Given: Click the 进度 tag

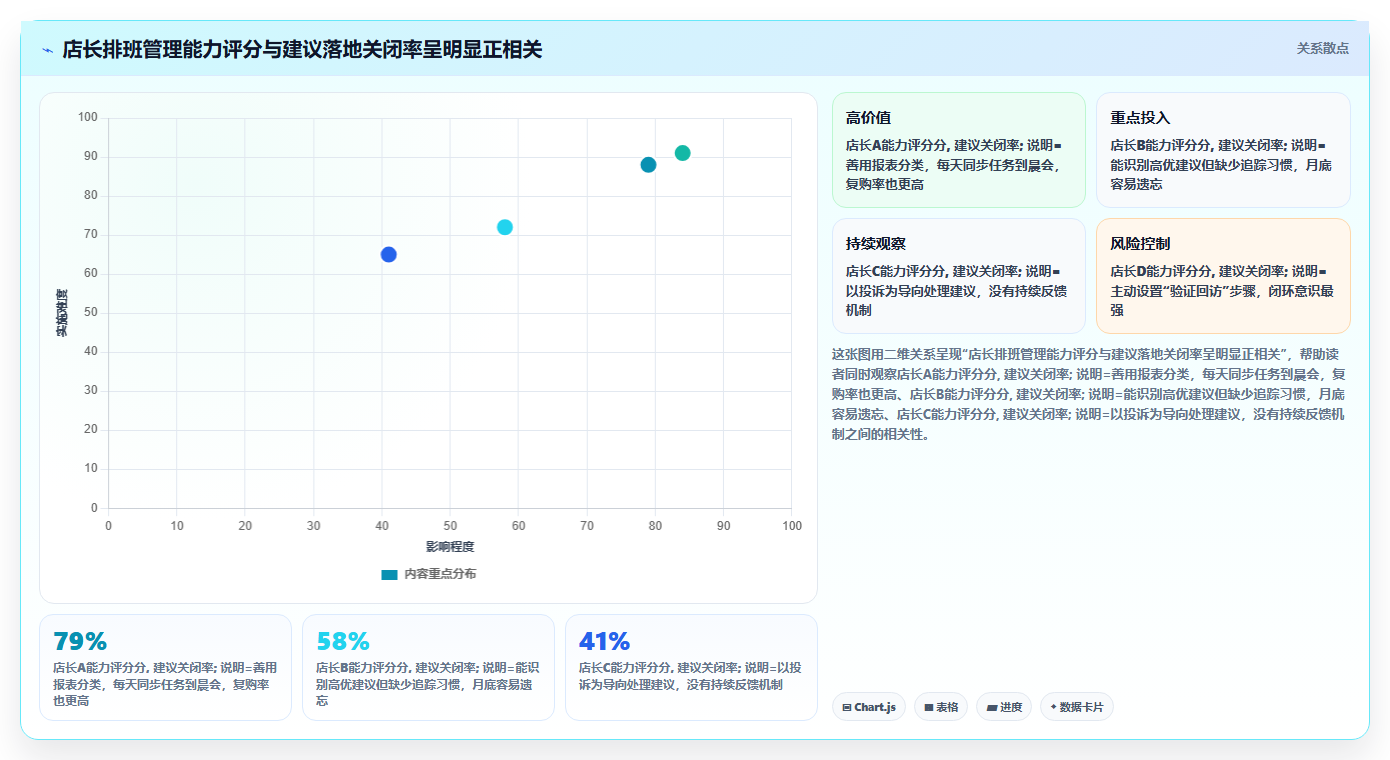Looking at the screenshot, I should pyautogui.click(x=1004, y=707).
